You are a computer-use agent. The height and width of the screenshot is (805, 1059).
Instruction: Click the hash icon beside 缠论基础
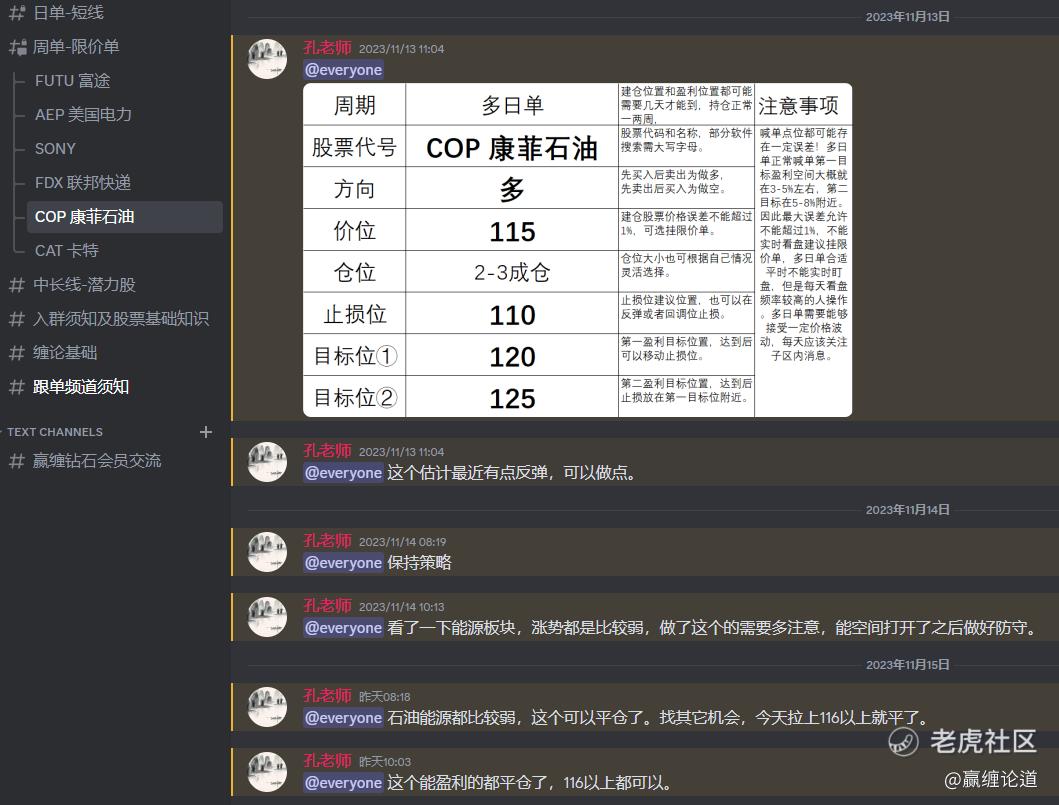point(17,353)
